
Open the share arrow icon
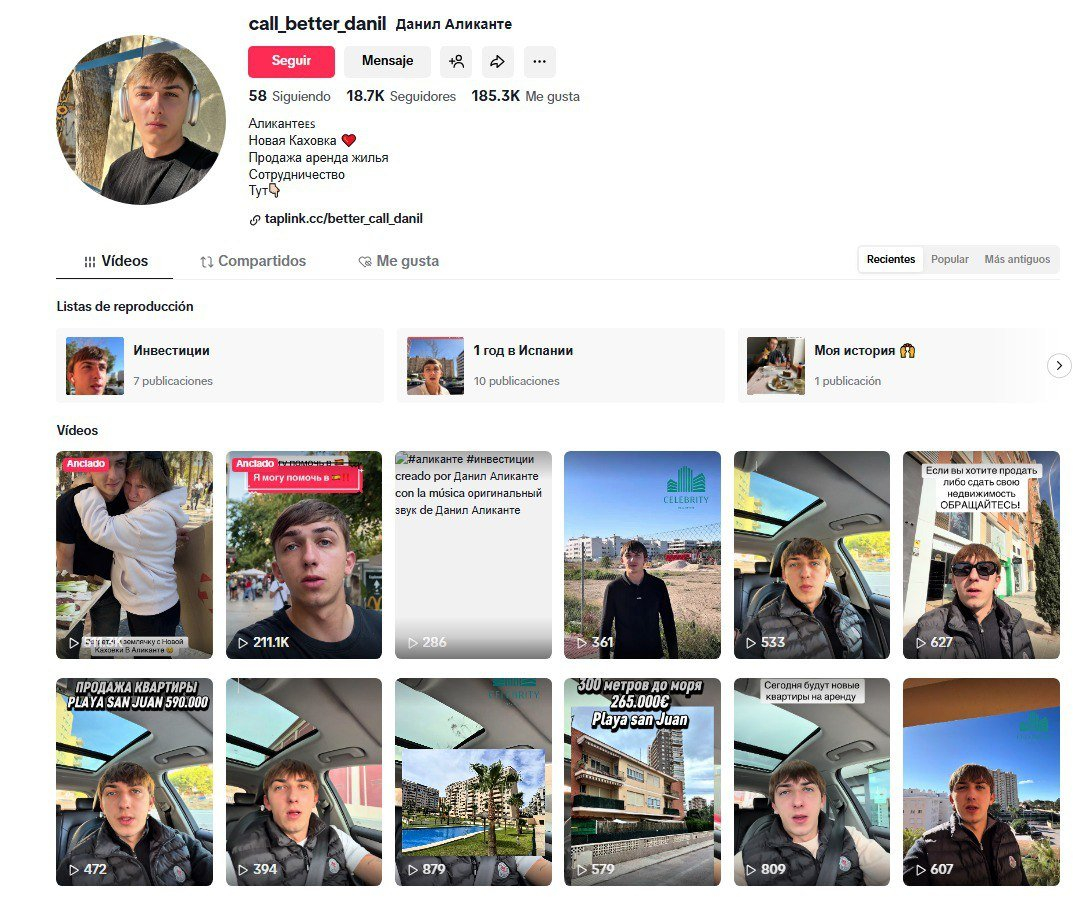(x=497, y=62)
